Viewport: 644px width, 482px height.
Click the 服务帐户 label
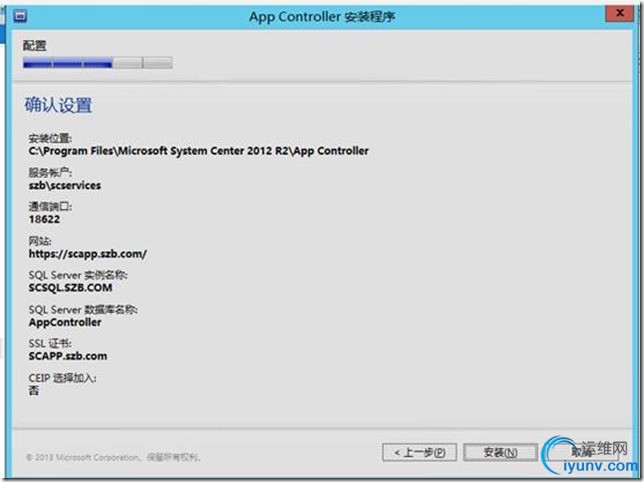[x=50, y=172]
